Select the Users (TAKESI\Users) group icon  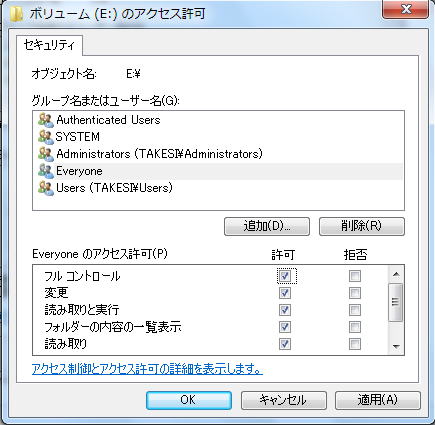click(46, 188)
